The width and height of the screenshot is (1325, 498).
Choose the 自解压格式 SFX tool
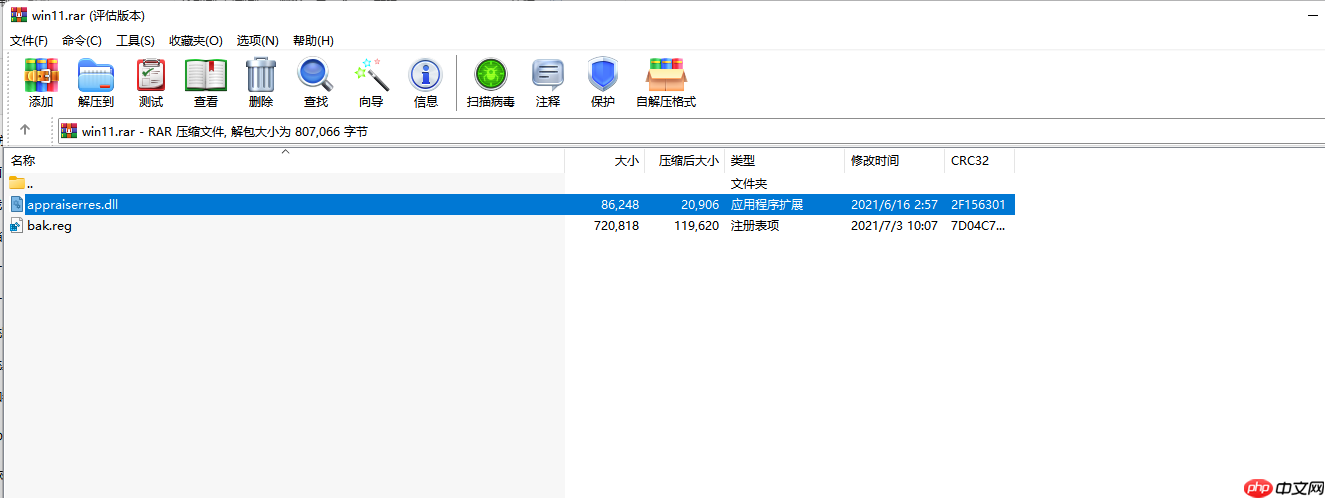tap(666, 75)
